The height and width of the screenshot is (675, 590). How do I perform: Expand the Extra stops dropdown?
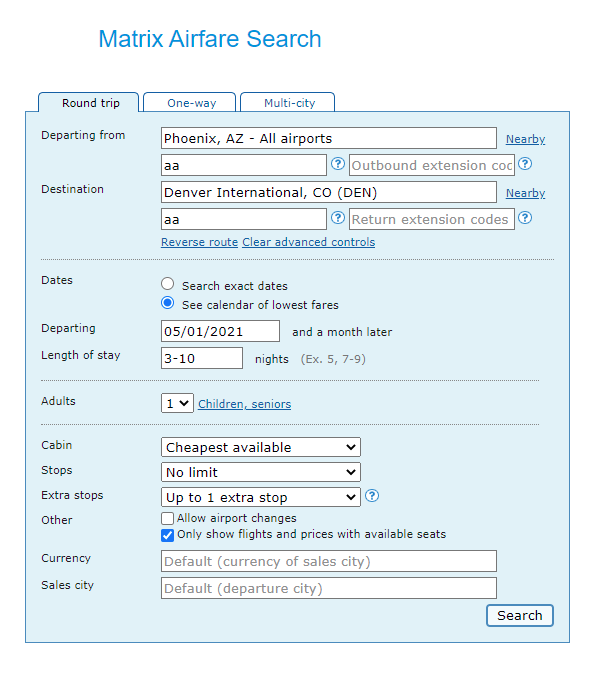coord(261,497)
